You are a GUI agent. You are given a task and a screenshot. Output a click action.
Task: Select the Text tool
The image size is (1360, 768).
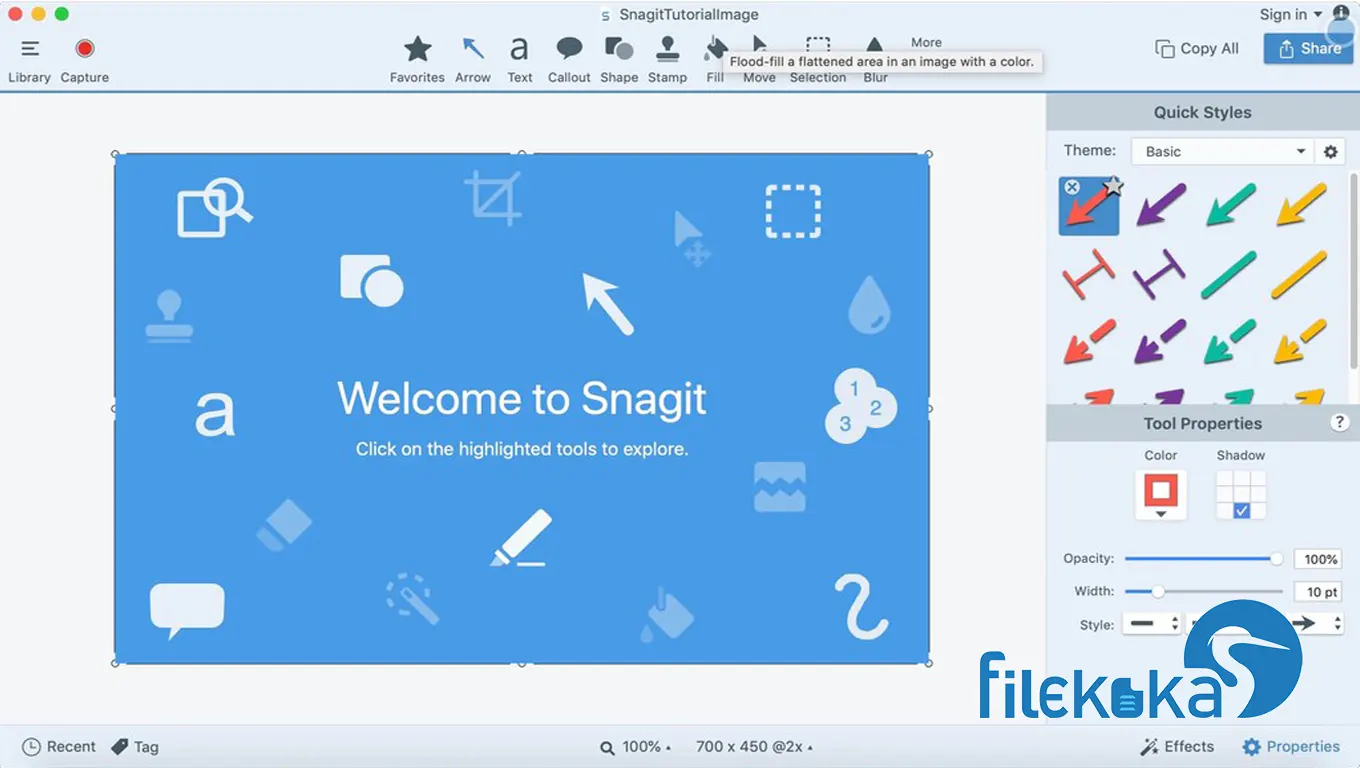click(519, 60)
